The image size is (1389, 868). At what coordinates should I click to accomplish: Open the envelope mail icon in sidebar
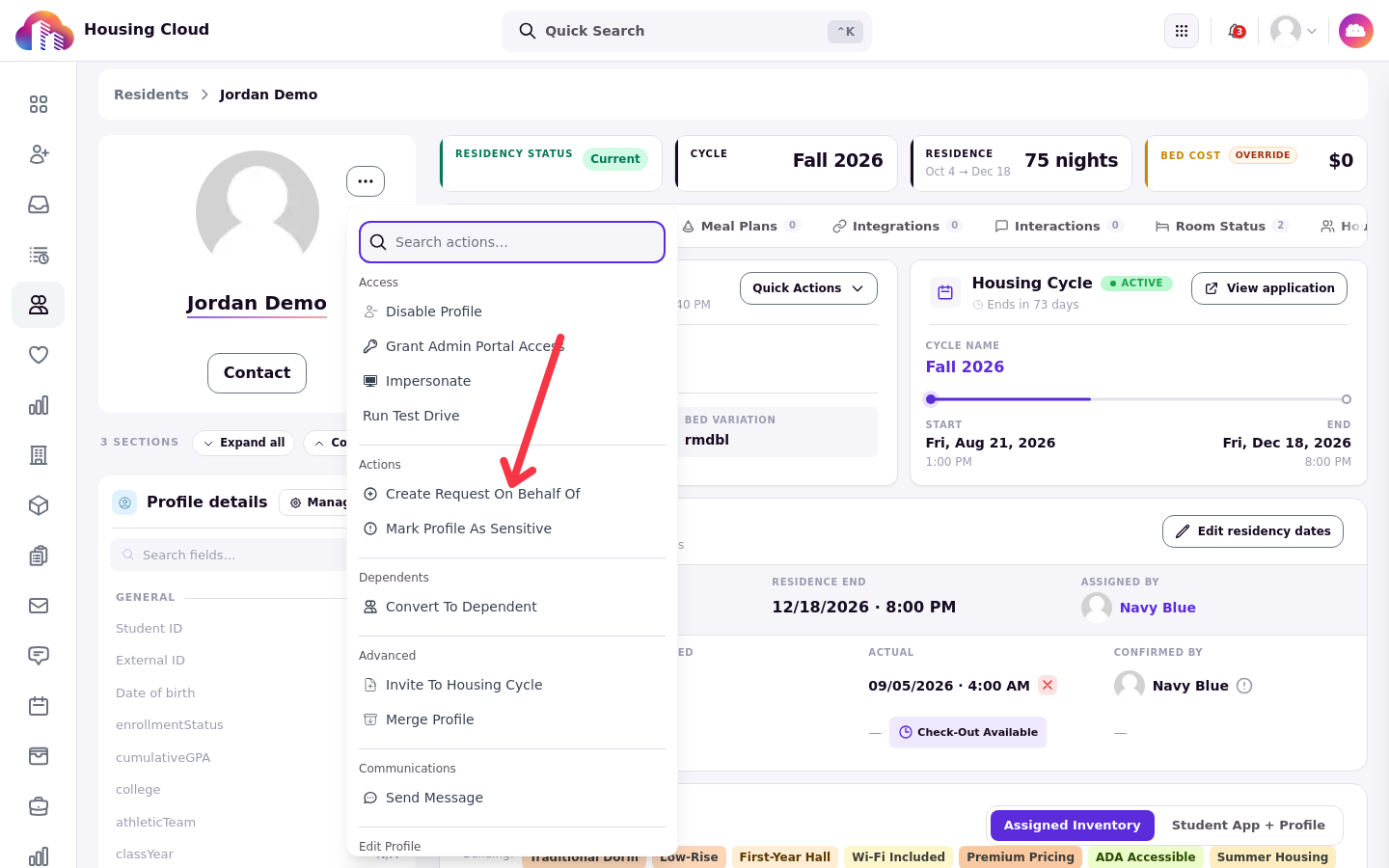tap(39, 606)
